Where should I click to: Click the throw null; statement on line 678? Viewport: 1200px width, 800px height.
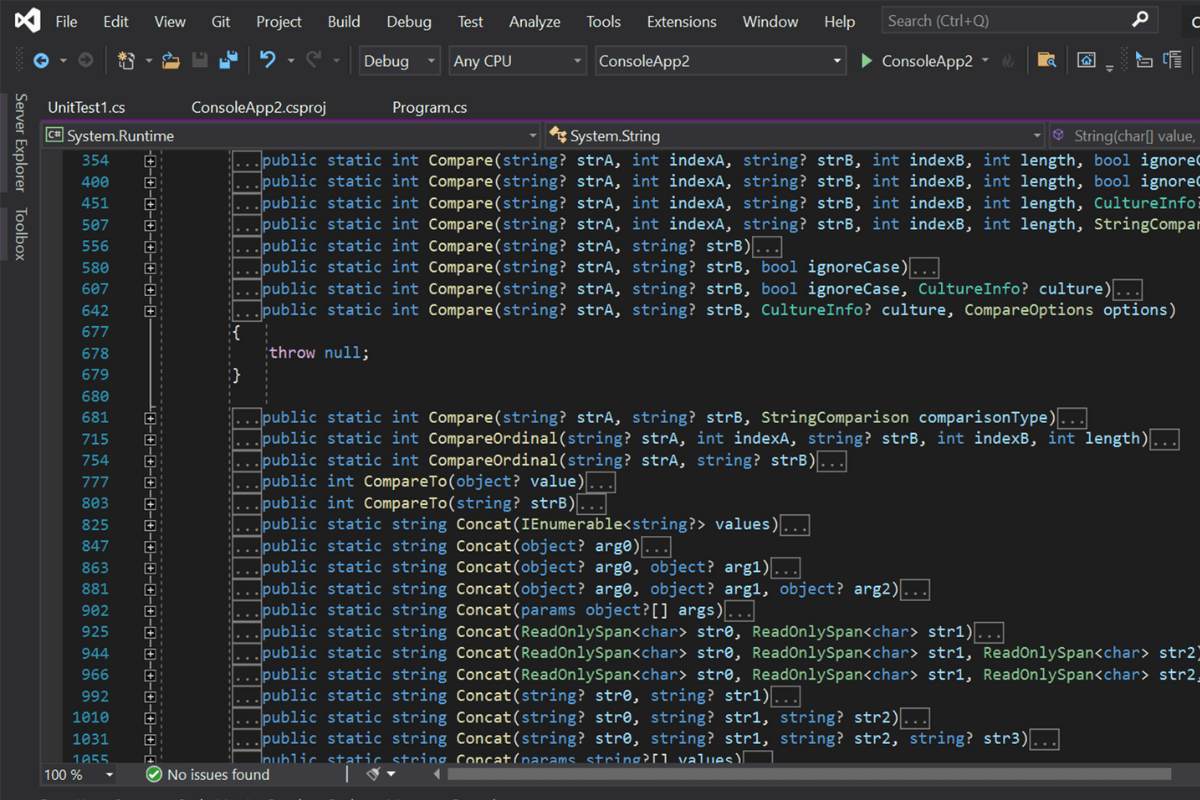pyautogui.click(x=319, y=353)
